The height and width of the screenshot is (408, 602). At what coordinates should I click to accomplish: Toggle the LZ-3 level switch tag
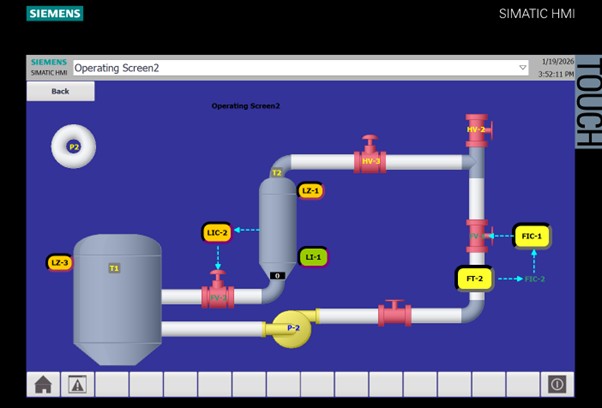click(60, 263)
